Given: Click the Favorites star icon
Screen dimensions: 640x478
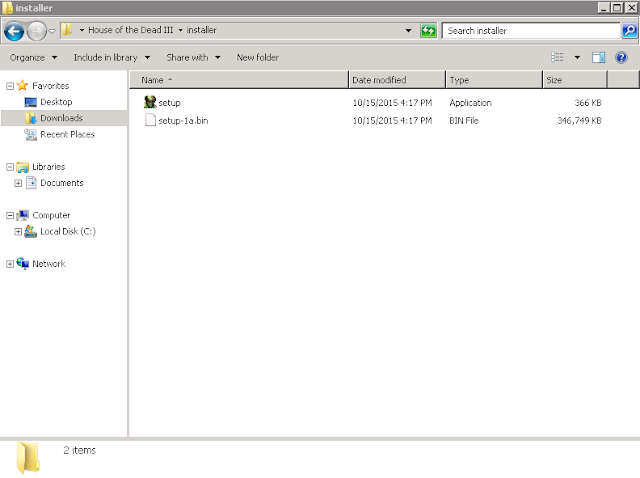Looking at the screenshot, I should coord(22,85).
